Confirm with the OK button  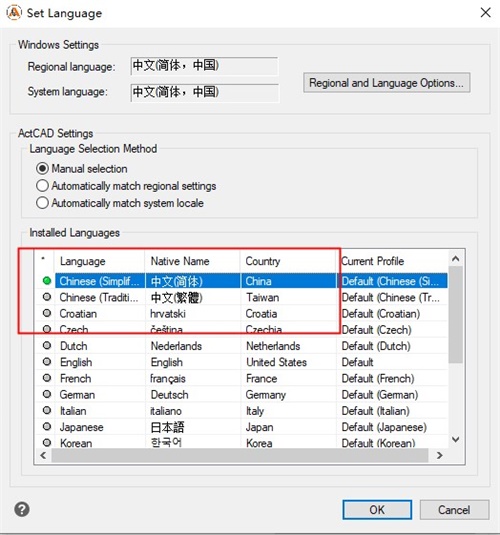[x=377, y=510]
